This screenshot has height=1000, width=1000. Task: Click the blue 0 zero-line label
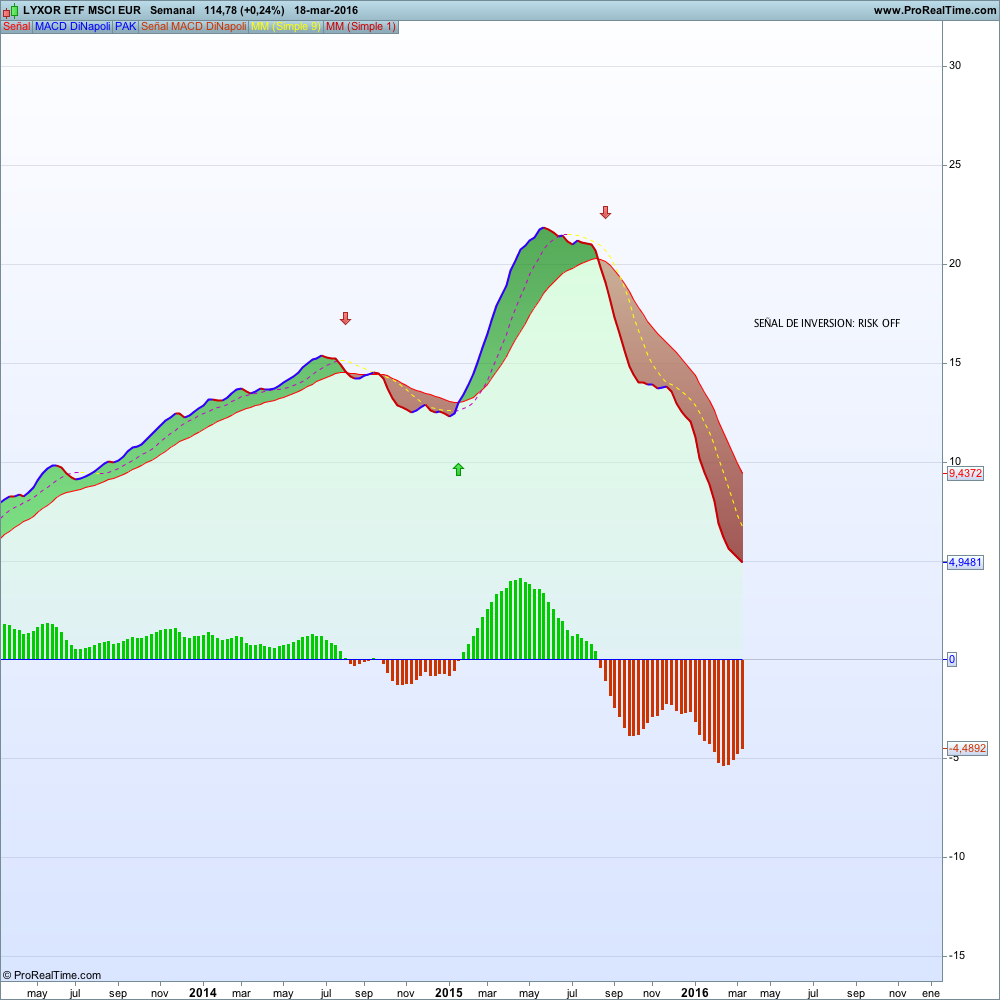tap(952, 659)
